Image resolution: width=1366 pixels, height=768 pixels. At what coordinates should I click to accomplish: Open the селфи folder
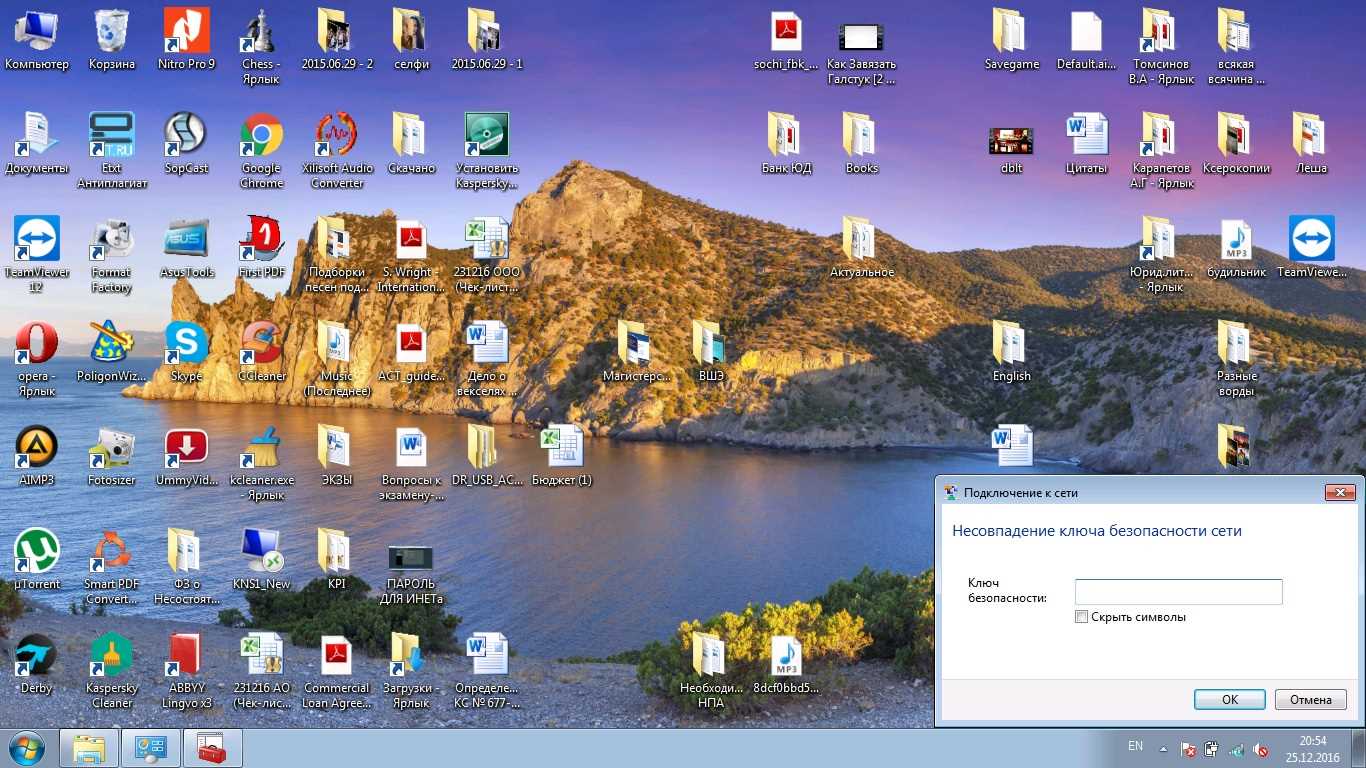(x=412, y=40)
